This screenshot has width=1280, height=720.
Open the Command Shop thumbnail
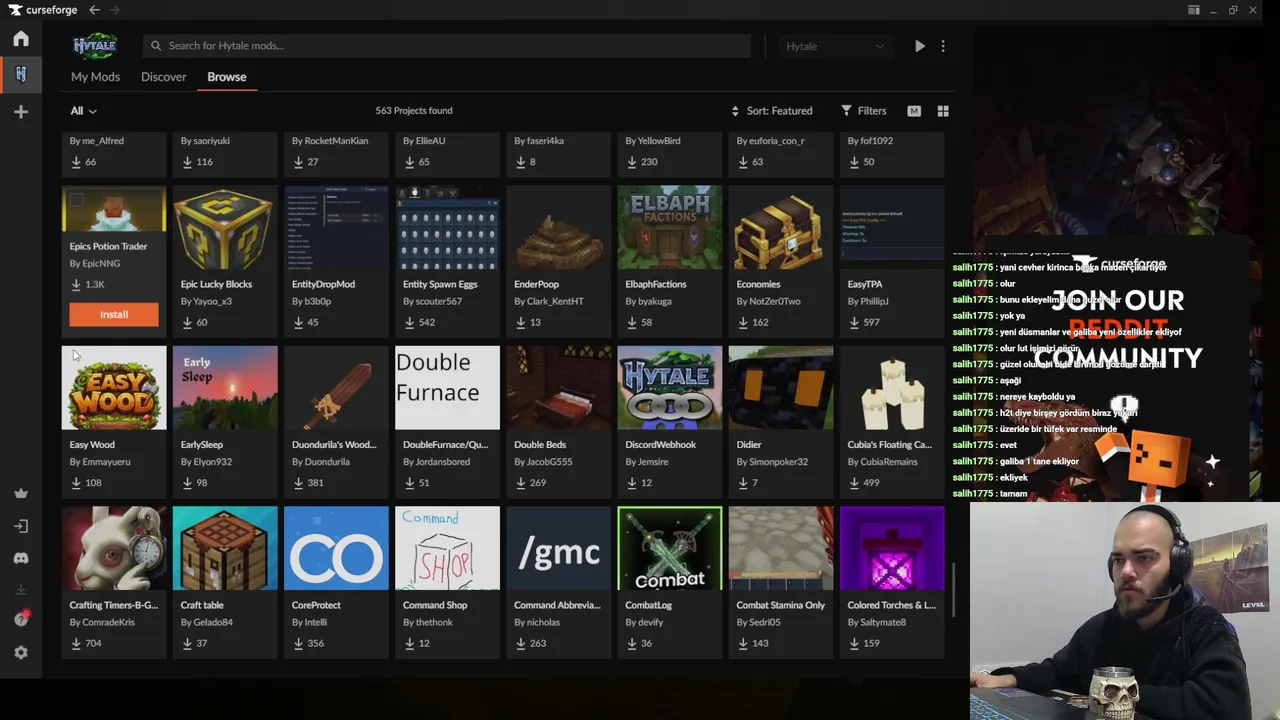(447, 548)
